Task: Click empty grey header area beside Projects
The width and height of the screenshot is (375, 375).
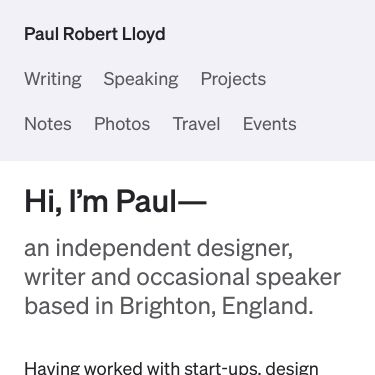Action: (x=320, y=79)
